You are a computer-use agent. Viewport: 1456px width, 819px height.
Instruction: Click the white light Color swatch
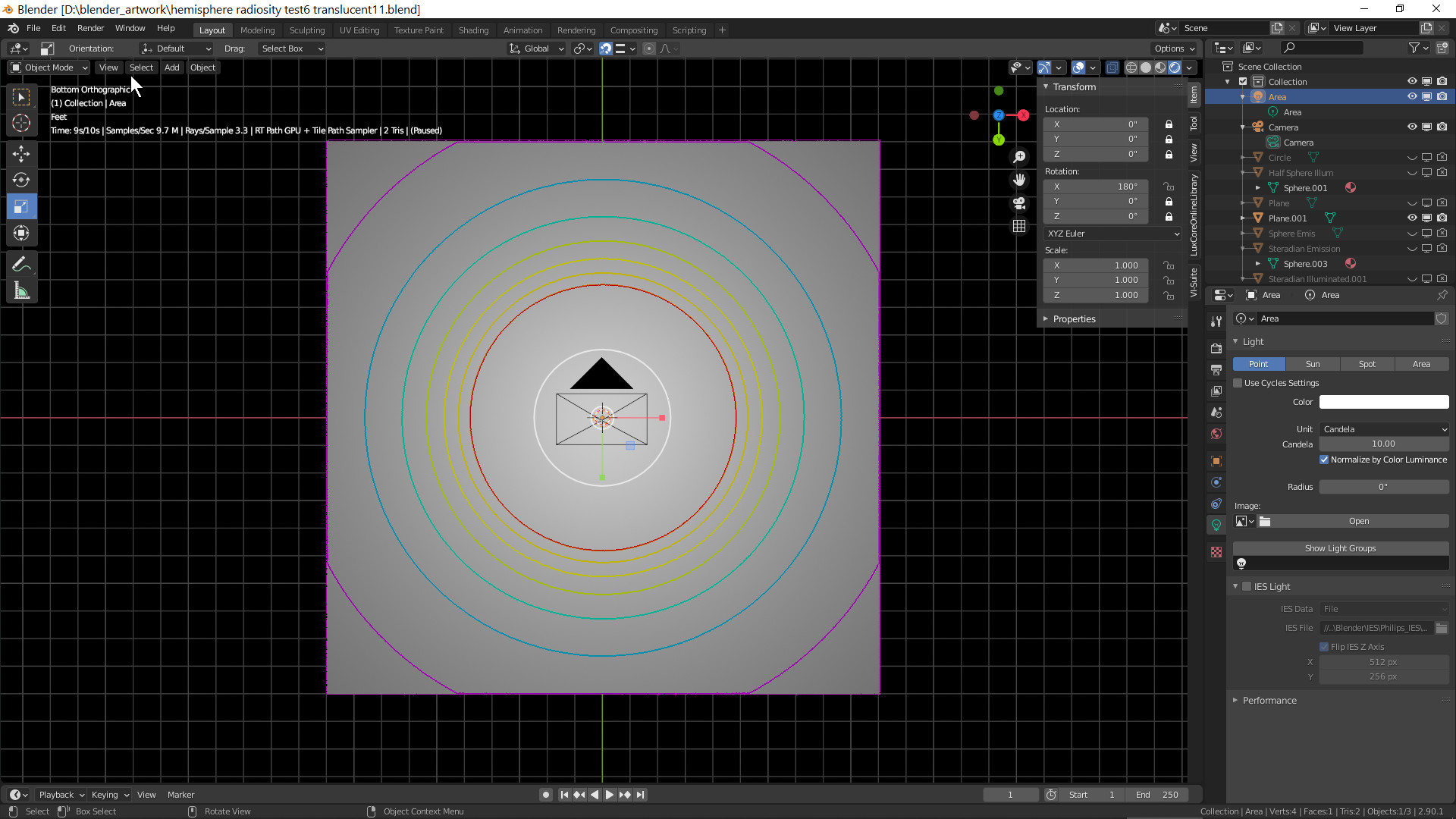pos(1383,402)
